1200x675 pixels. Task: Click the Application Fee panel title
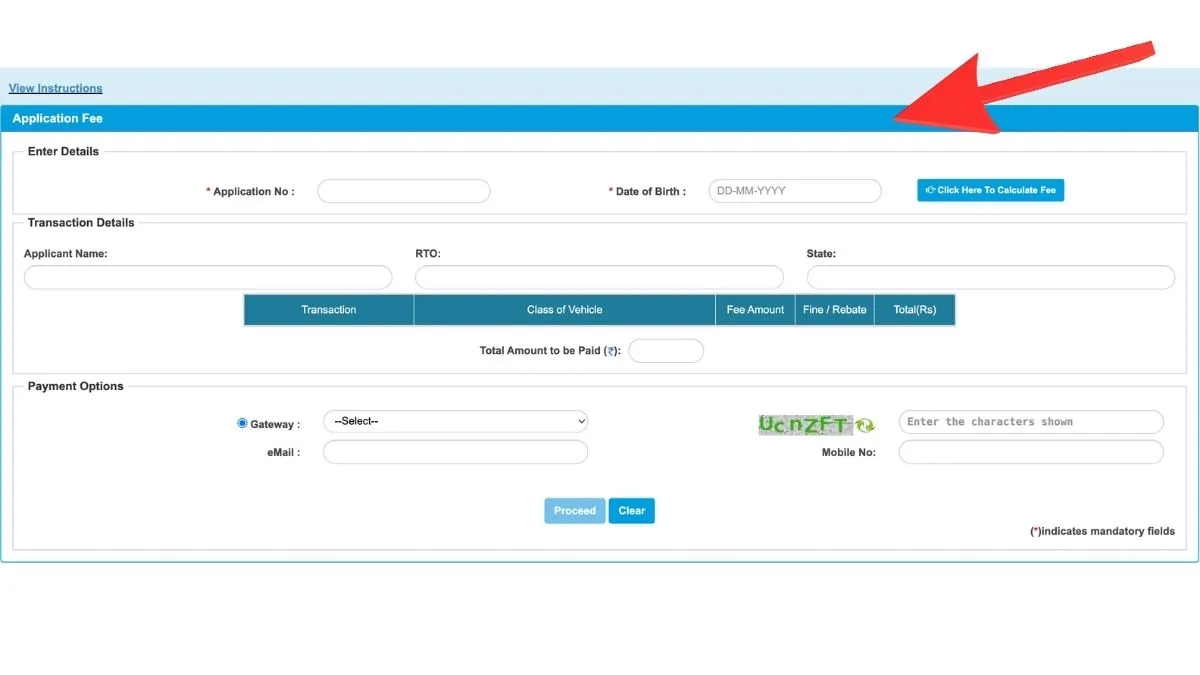58,118
